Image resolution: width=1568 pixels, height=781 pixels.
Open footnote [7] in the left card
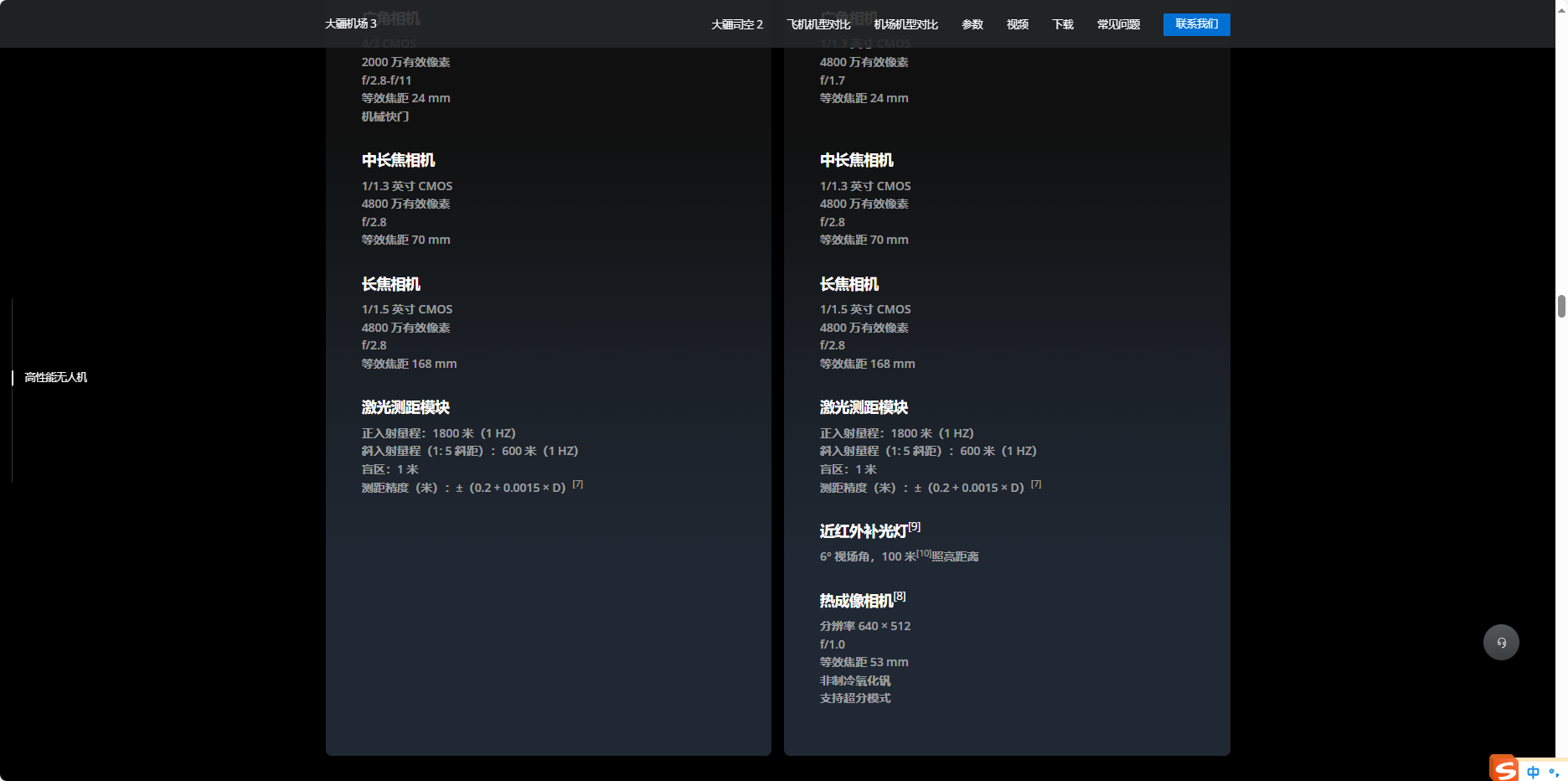pyautogui.click(x=578, y=484)
